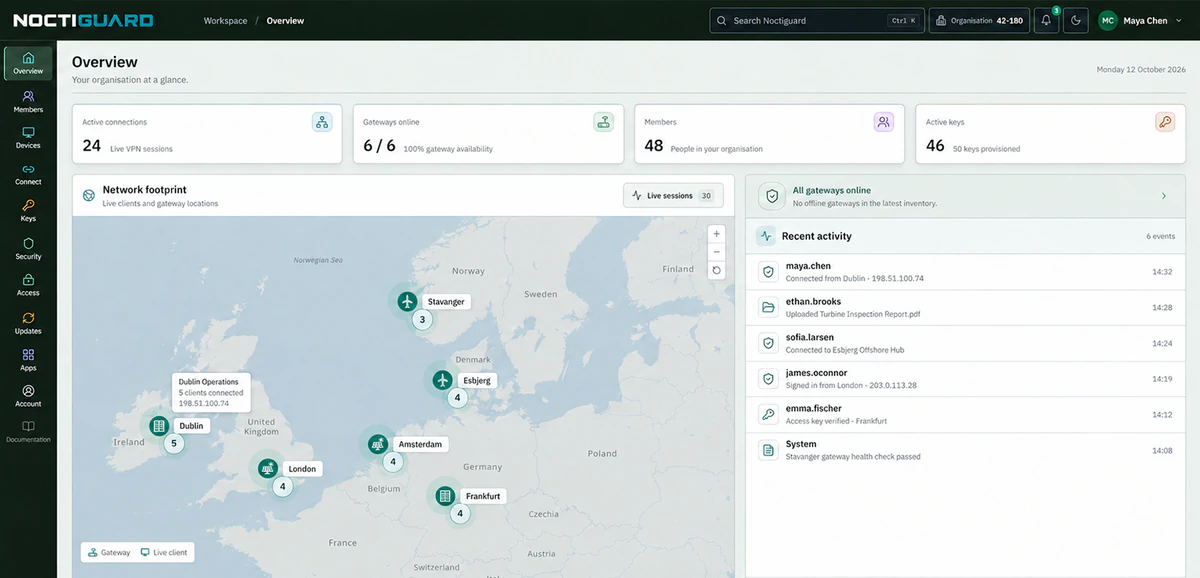Select Connect in the sidebar
This screenshot has width=1200, height=578.
tap(28, 175)
